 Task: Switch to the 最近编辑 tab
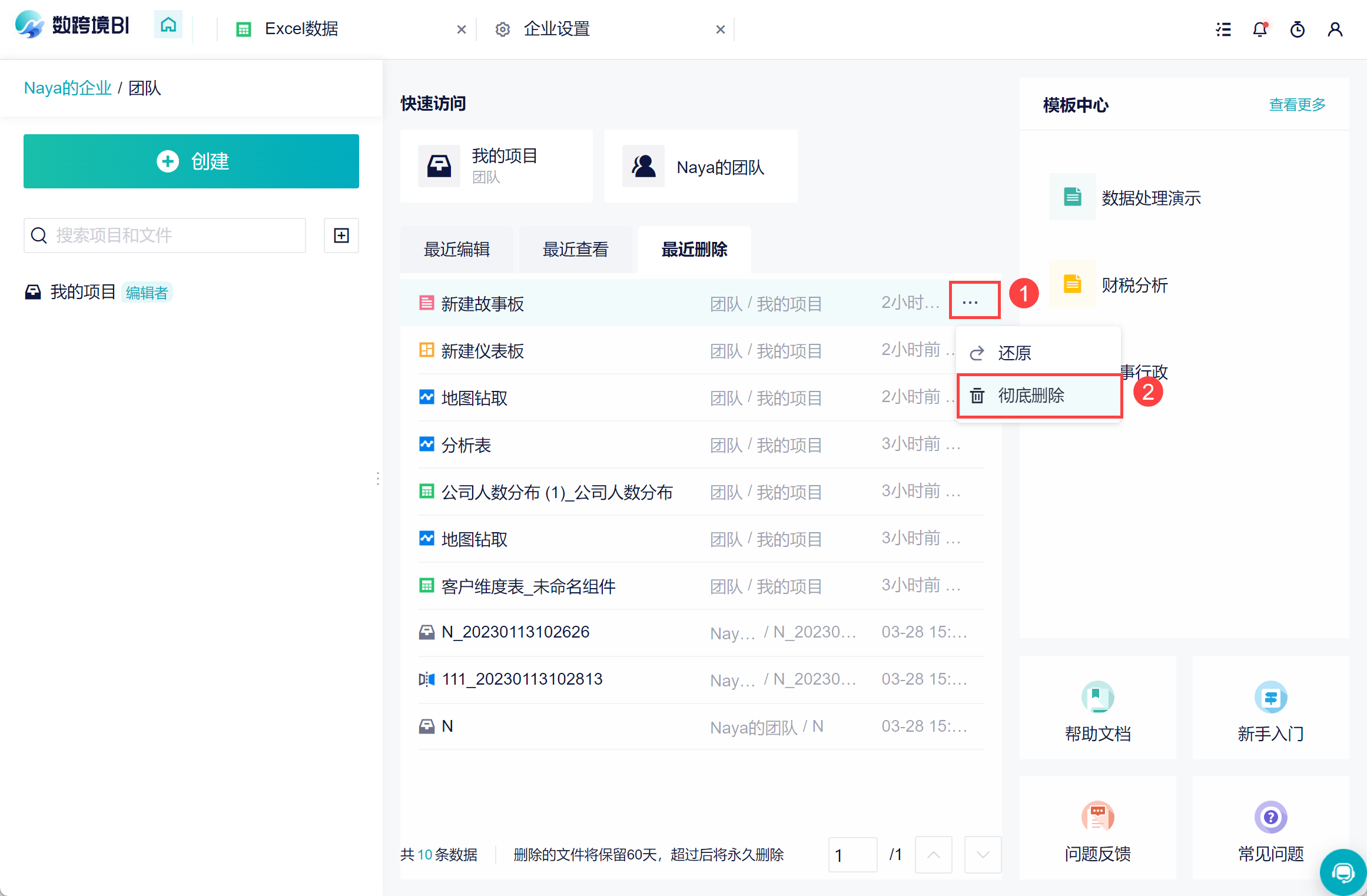tap(457, 250)
